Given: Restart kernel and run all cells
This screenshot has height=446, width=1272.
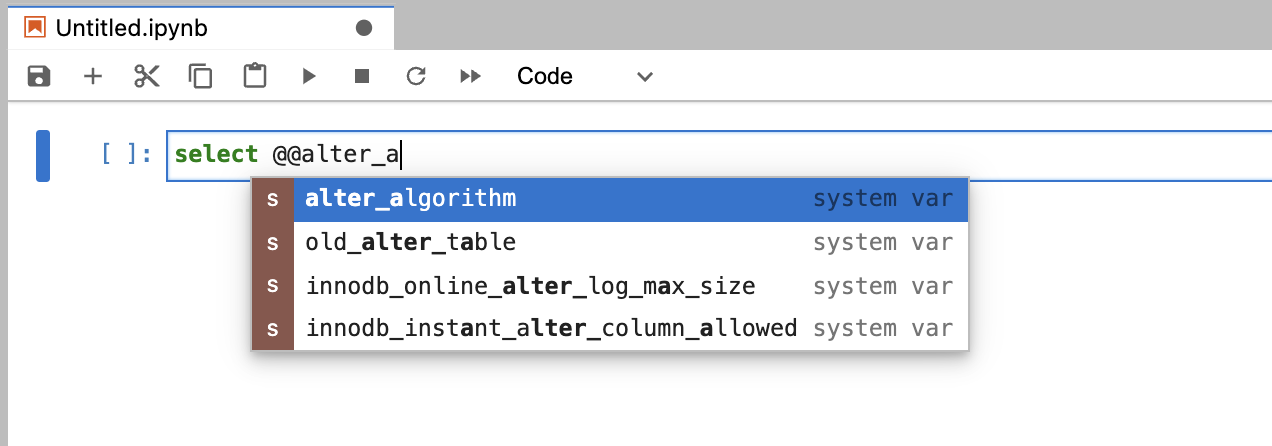Looking at the screenshot, I should click(x=470, y=76).
